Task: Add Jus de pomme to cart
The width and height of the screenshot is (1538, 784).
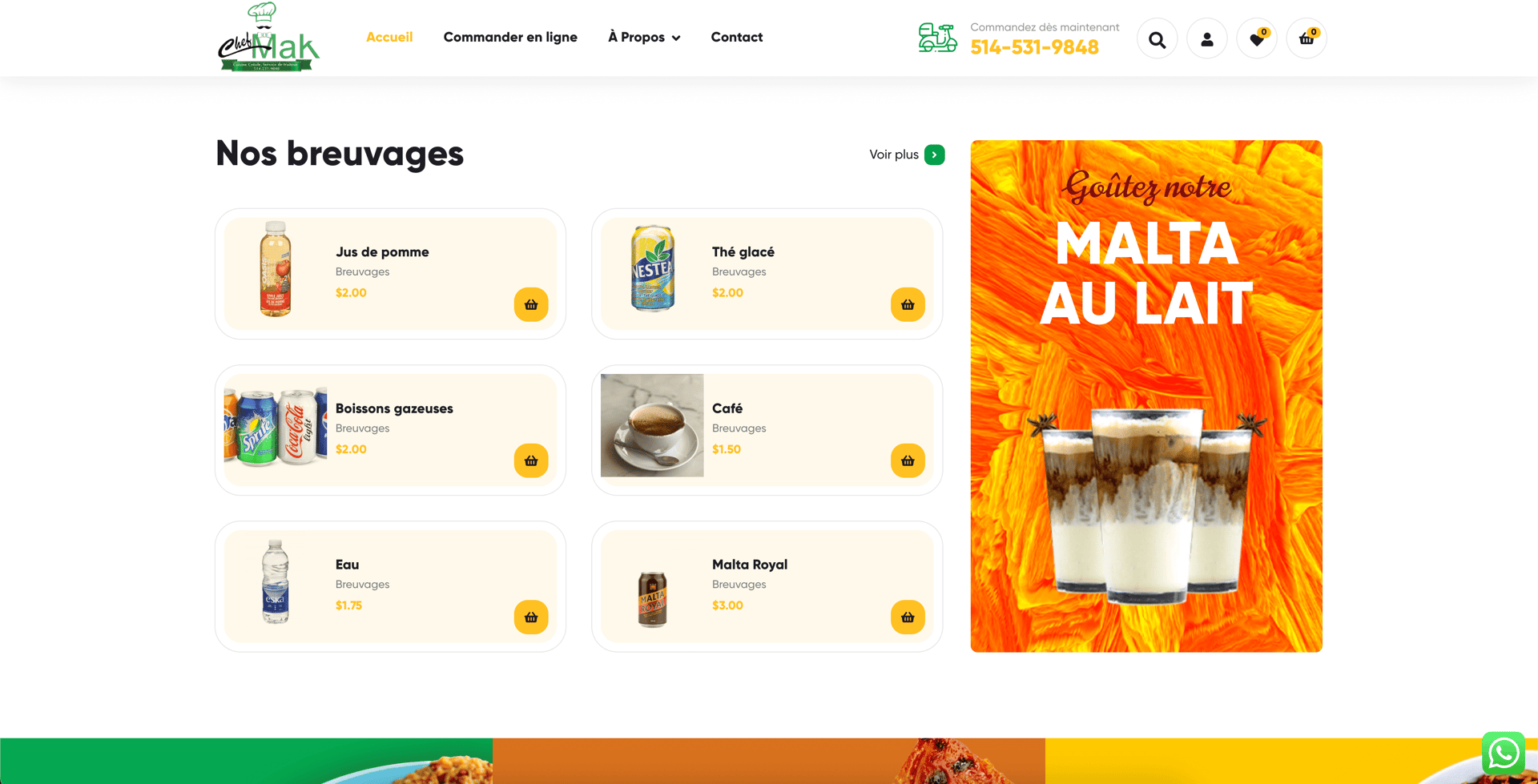Action: (531, 304)
